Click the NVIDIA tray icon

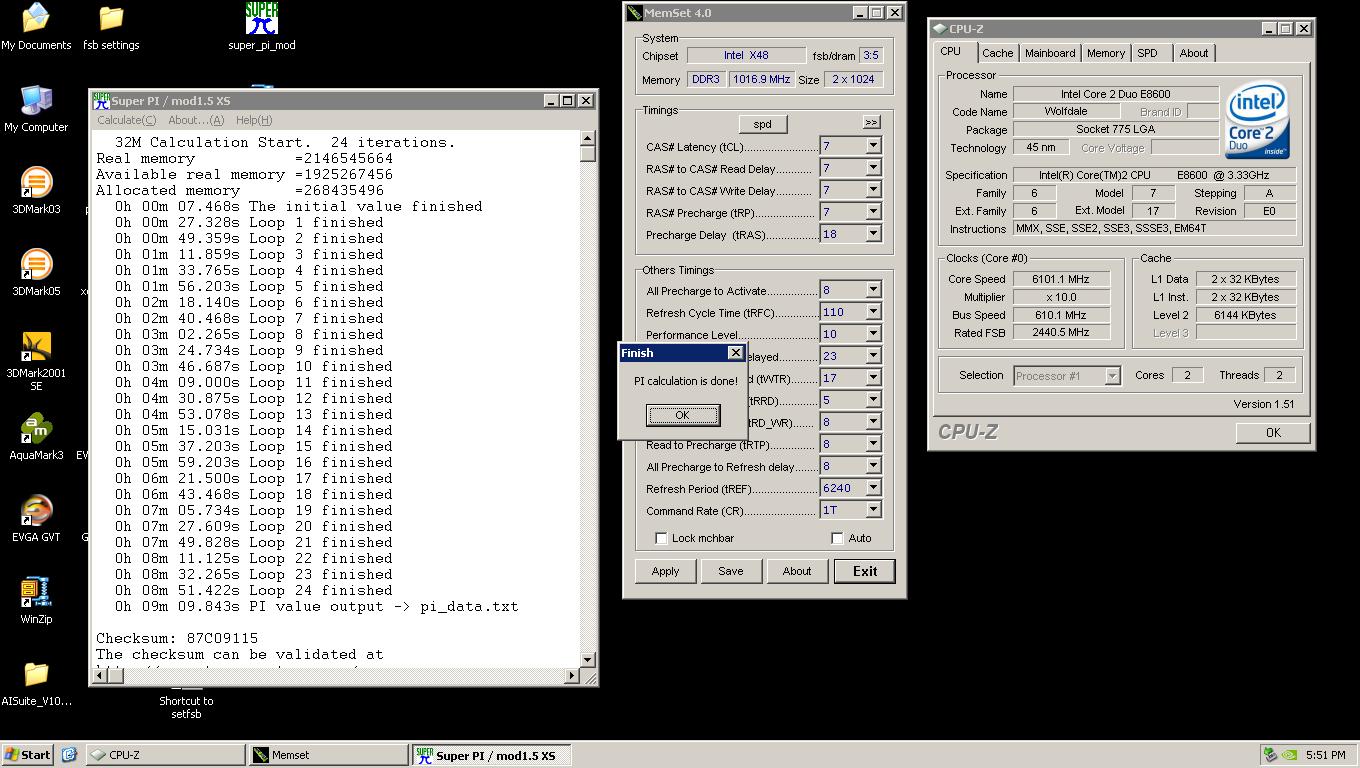pos(1291,755)
